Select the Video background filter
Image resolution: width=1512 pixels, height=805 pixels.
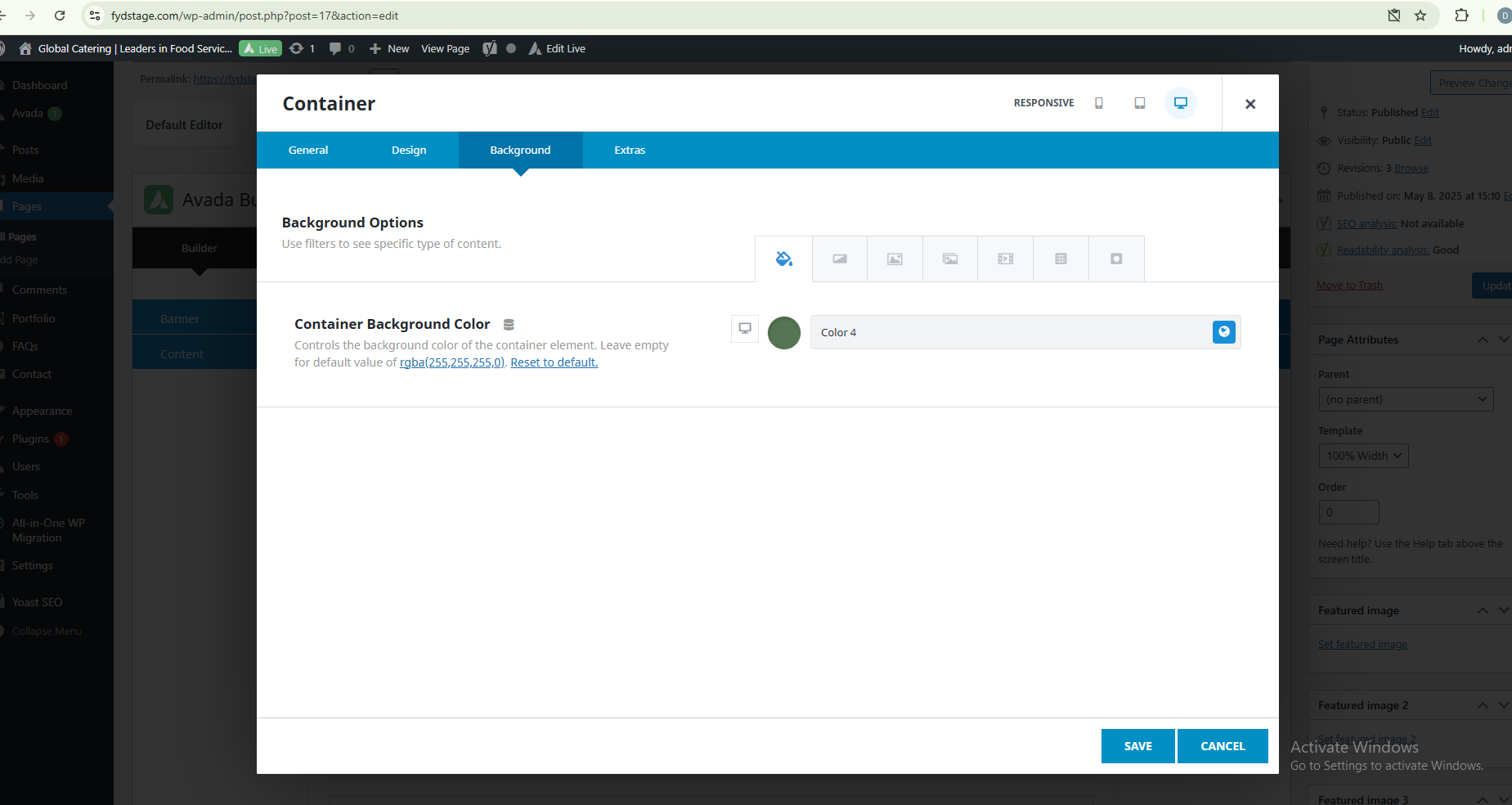1005,259
